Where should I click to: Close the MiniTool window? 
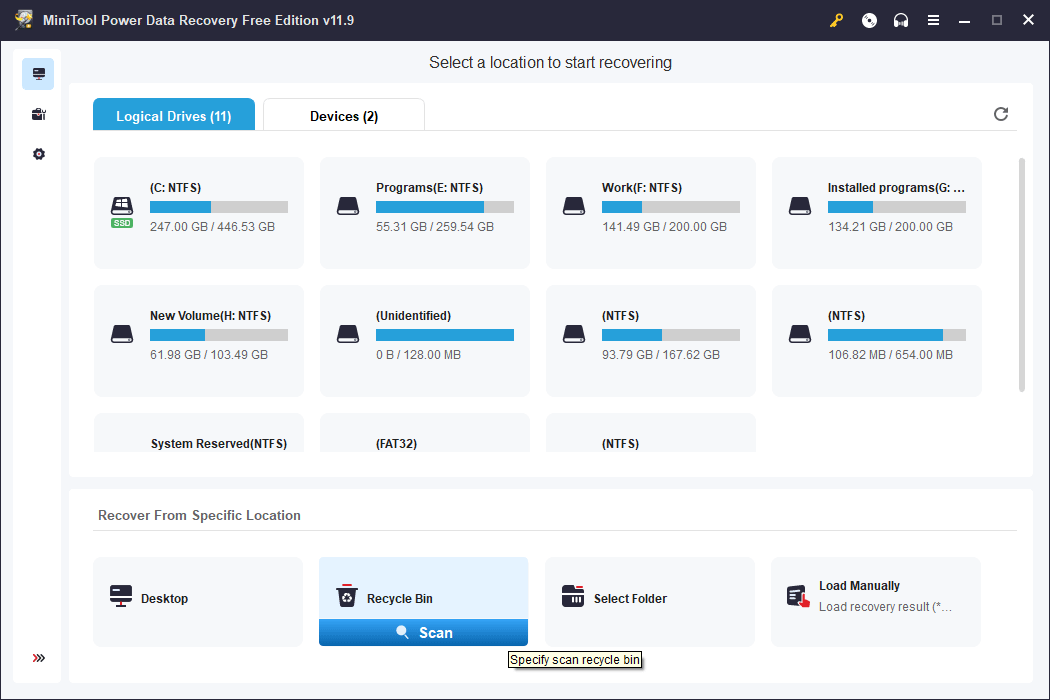coord(1029,20)
